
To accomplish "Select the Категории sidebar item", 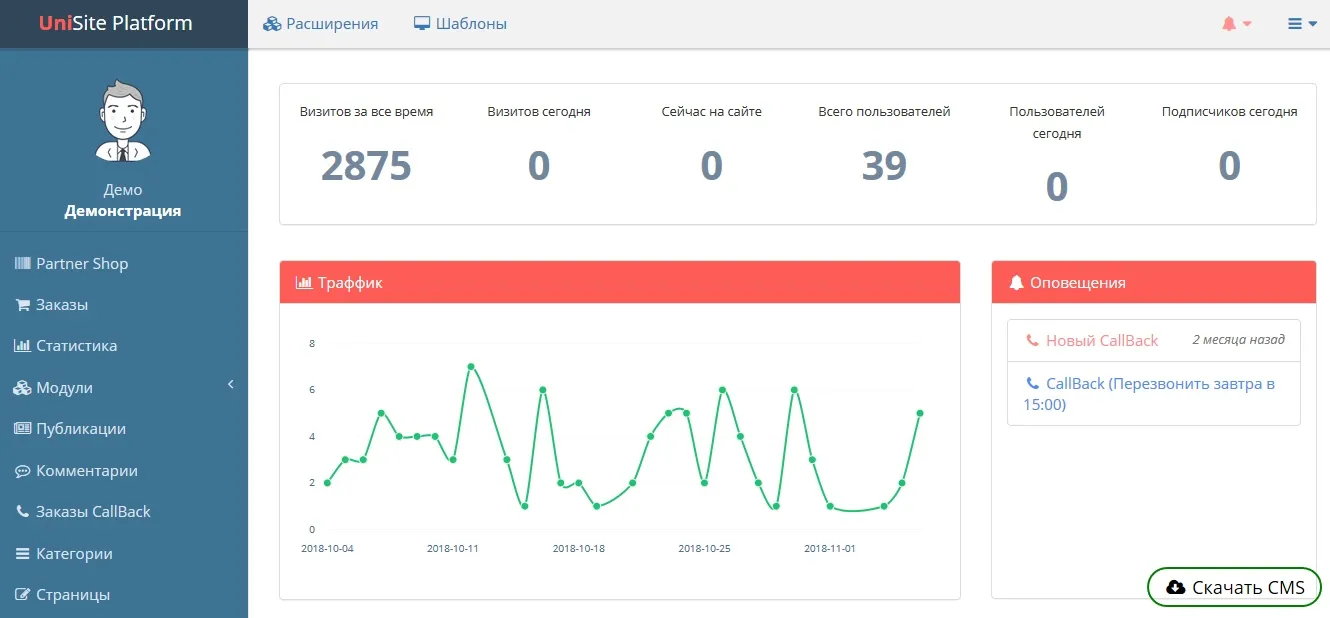I will click(74, 554).
